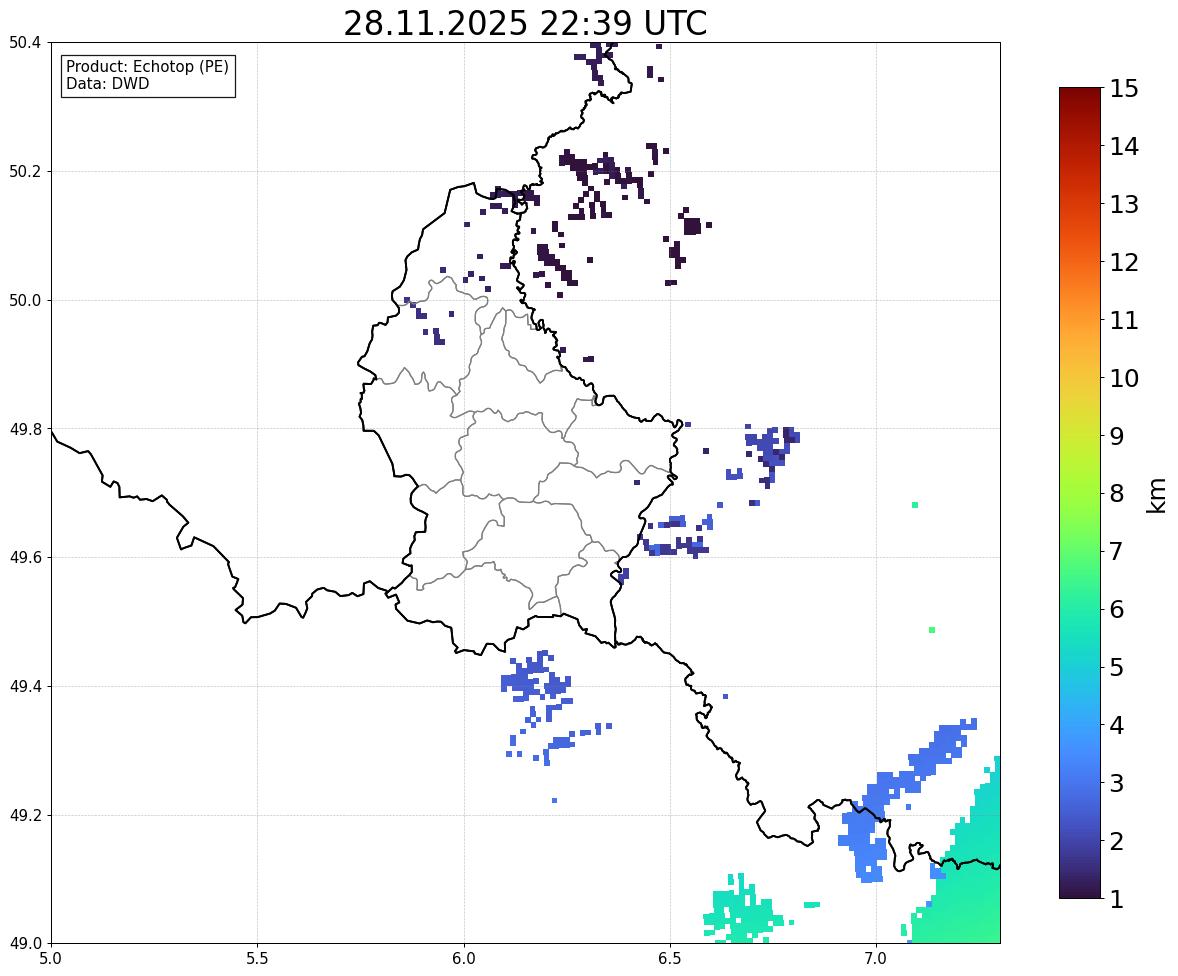Click the x-axis tick label '6.0'
Screen dimensions: 1178x976
(x=464, y=959)
